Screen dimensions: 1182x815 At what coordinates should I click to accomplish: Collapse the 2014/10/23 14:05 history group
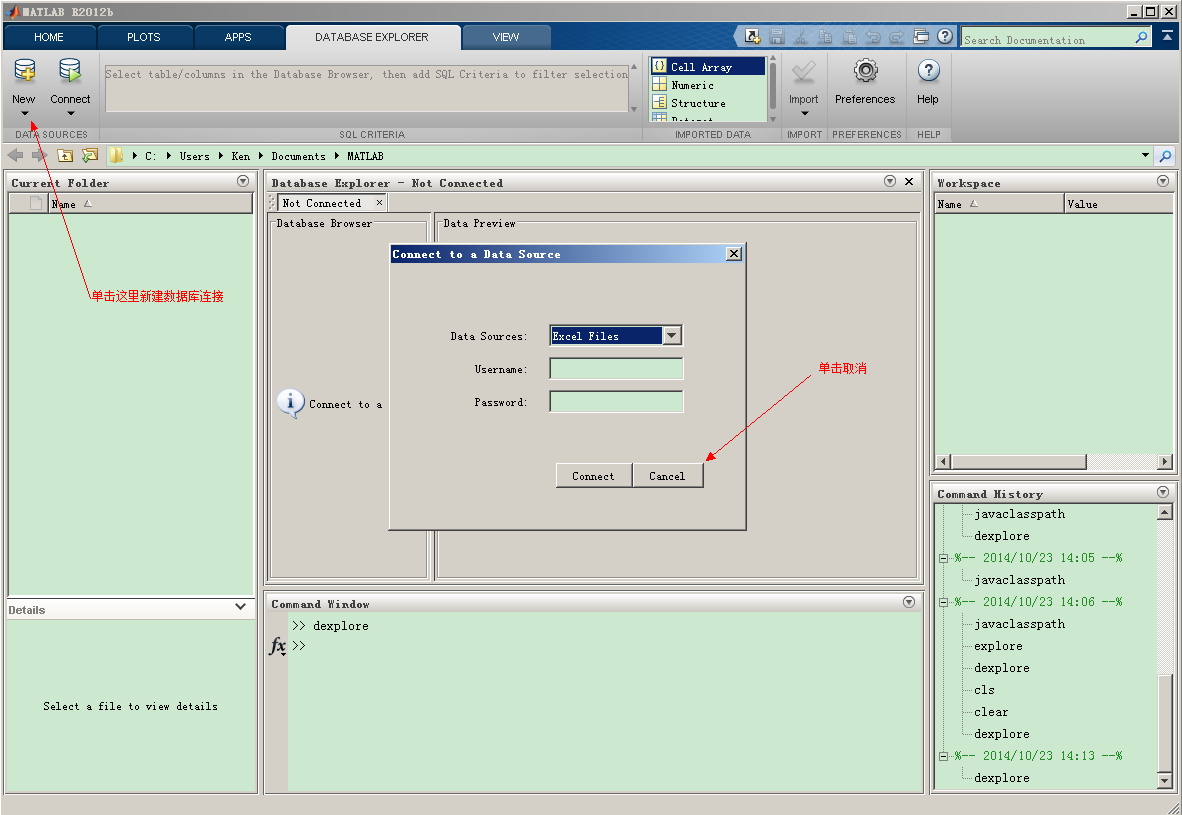click(x=943, y=559)
